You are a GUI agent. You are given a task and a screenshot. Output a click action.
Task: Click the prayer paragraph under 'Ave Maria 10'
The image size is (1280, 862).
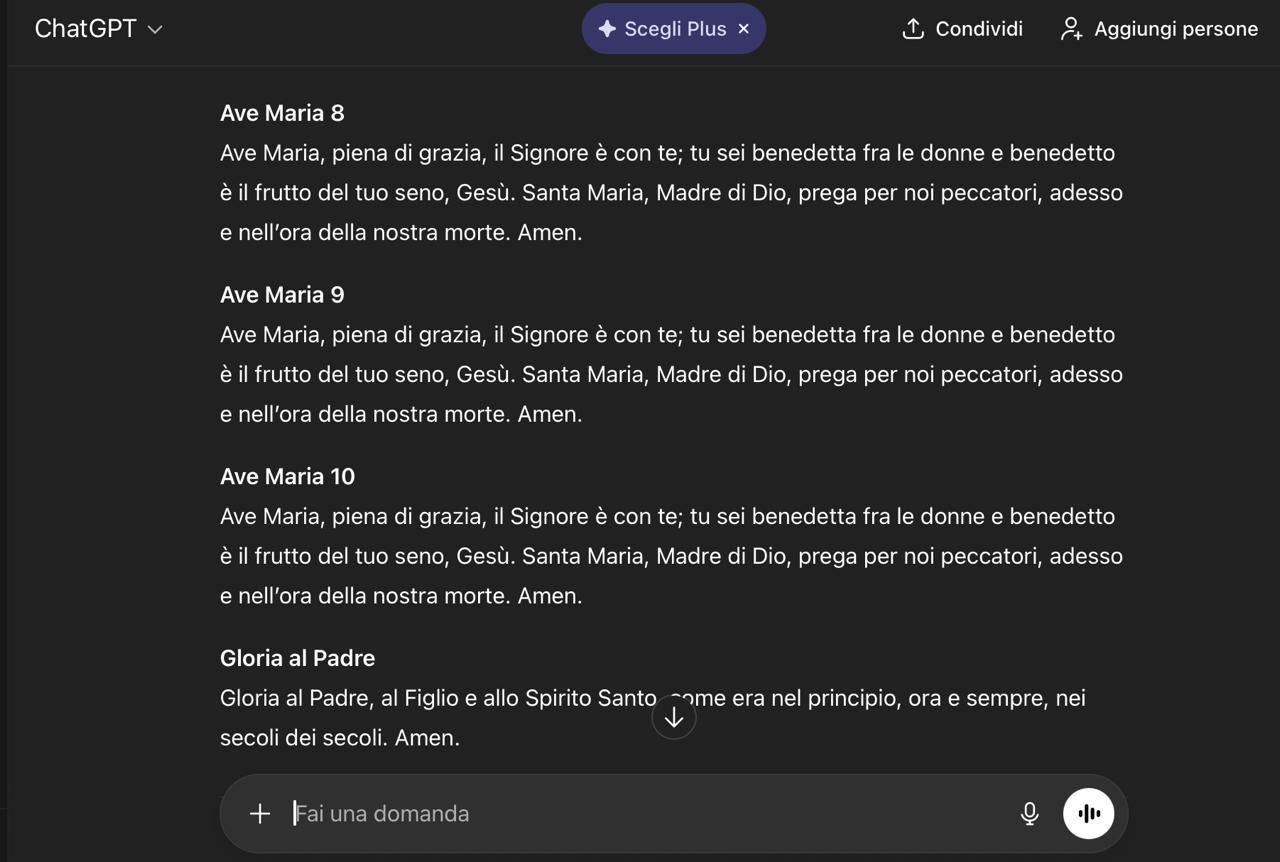click(x=670, y=556)
